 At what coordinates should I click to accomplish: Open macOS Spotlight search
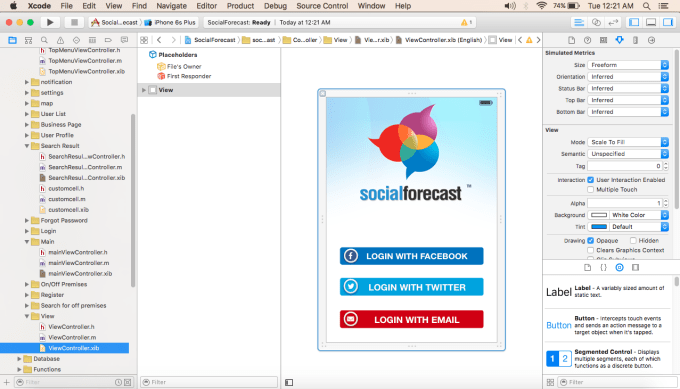pos(646,6)
